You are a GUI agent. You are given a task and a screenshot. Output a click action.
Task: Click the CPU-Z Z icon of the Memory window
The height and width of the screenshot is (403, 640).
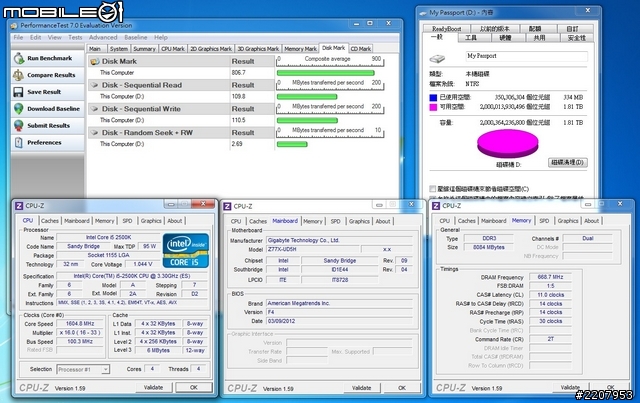click(436, 206)
